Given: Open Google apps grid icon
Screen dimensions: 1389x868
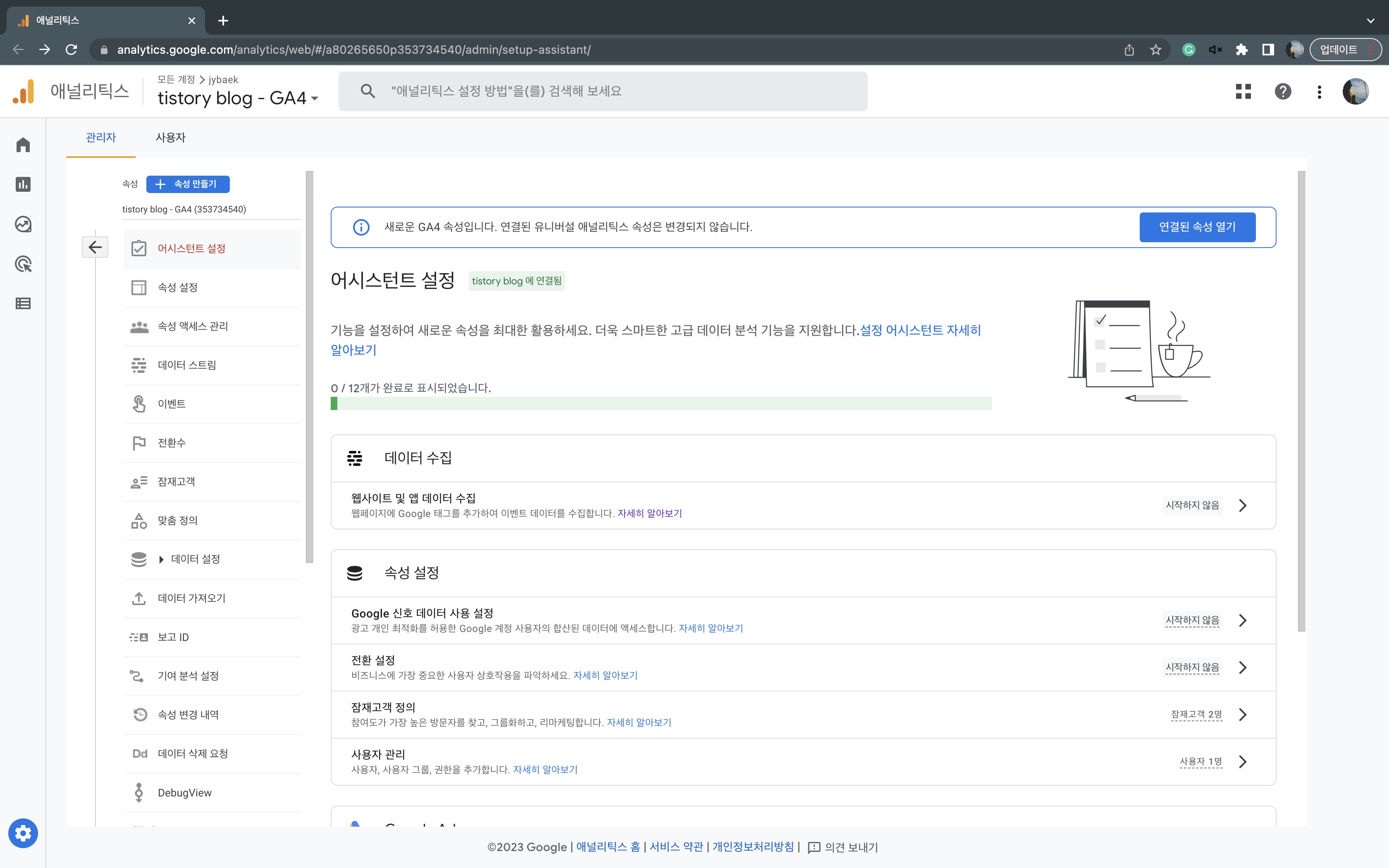Looking at the screenshot, I should [x=1243, y=91].
